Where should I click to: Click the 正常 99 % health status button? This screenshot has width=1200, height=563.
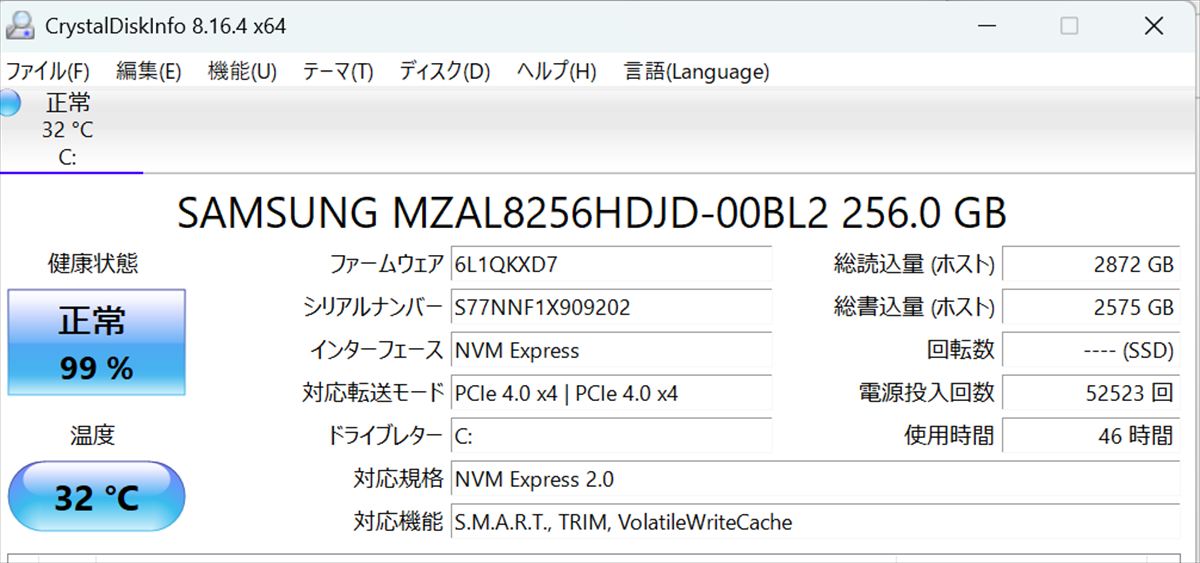[x=97, y=342]
